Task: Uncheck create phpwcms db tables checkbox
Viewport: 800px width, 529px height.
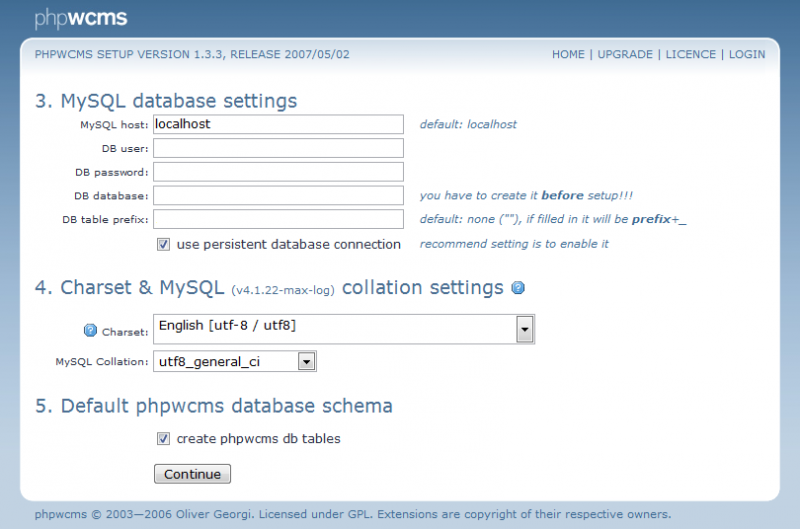Action: tap(163, 438)
